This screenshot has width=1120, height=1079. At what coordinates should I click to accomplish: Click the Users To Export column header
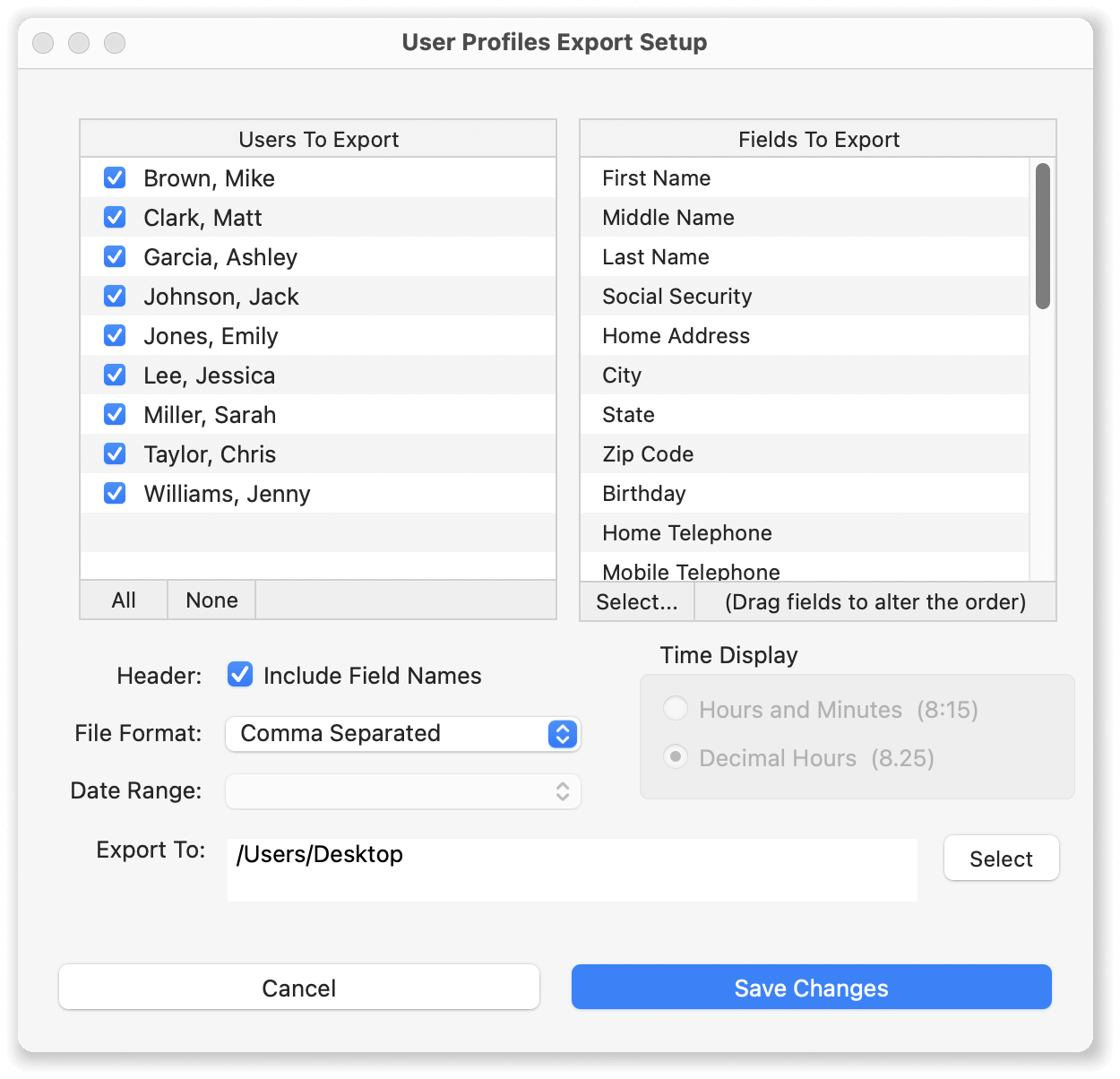click(x=318, y=139)
